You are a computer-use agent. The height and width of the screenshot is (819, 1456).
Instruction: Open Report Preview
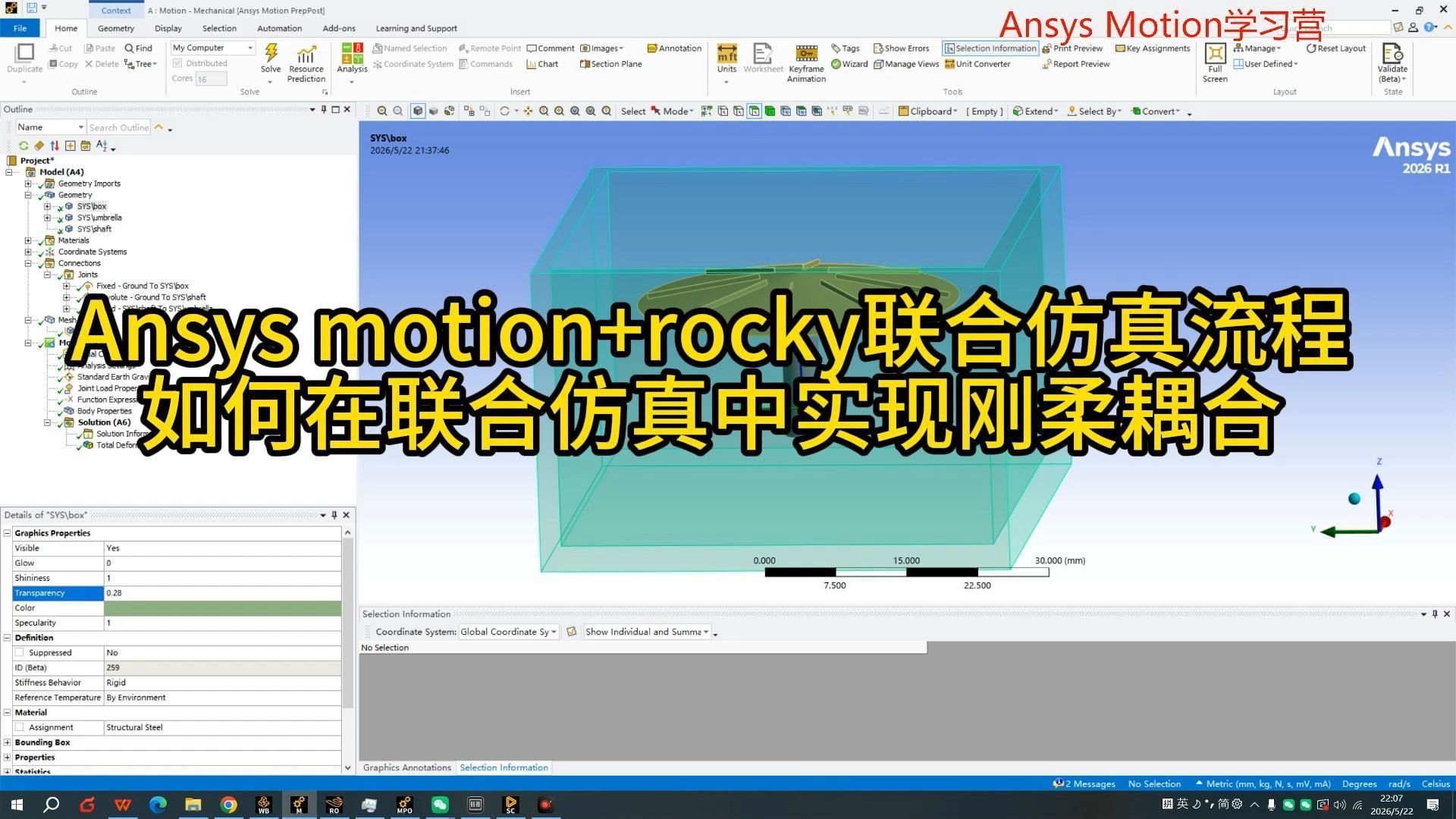[1075, 64]
